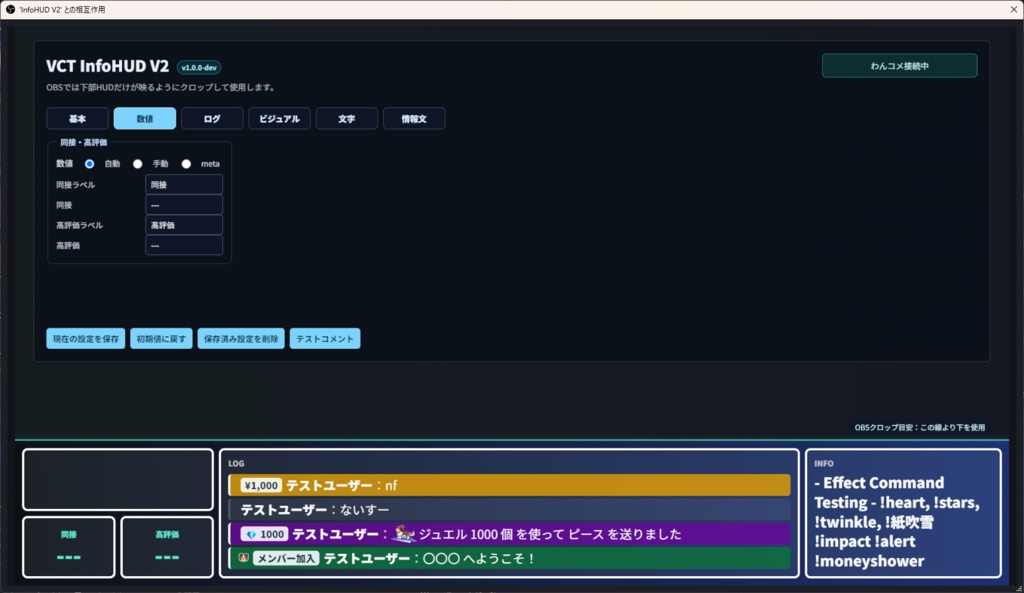1024x593 pixels.
Task: Click the ○○○ へようこそ！ message
Action: tap(479, 558)
